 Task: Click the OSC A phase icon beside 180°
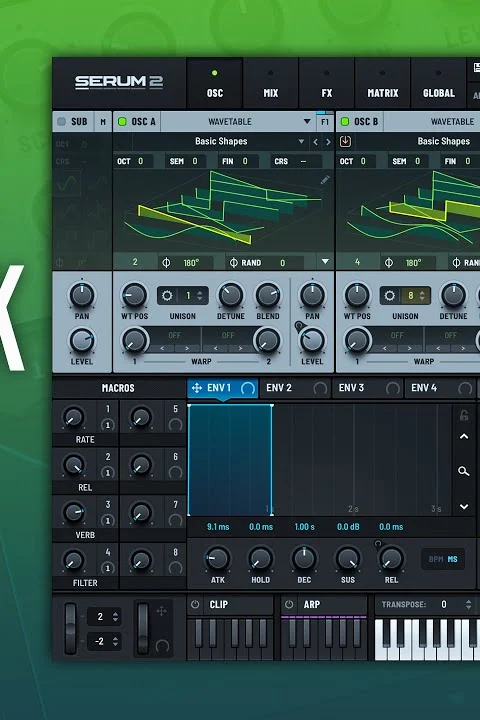point(166,263)
